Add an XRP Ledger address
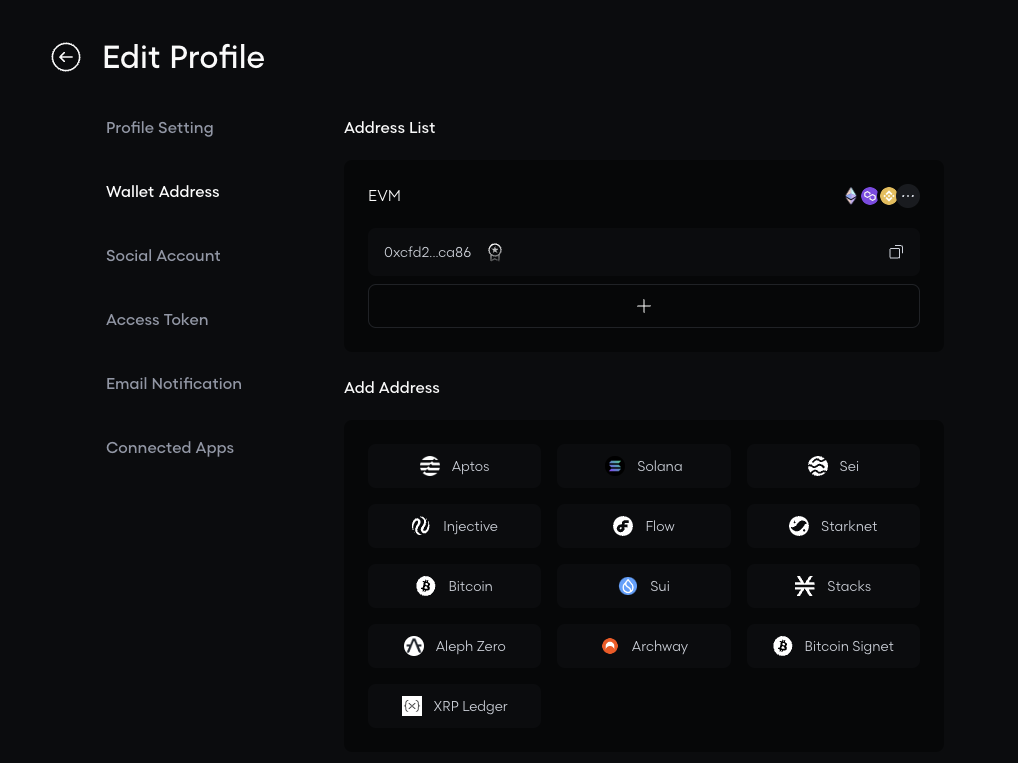Screen dimensions: 1018x763 [454, 706]
